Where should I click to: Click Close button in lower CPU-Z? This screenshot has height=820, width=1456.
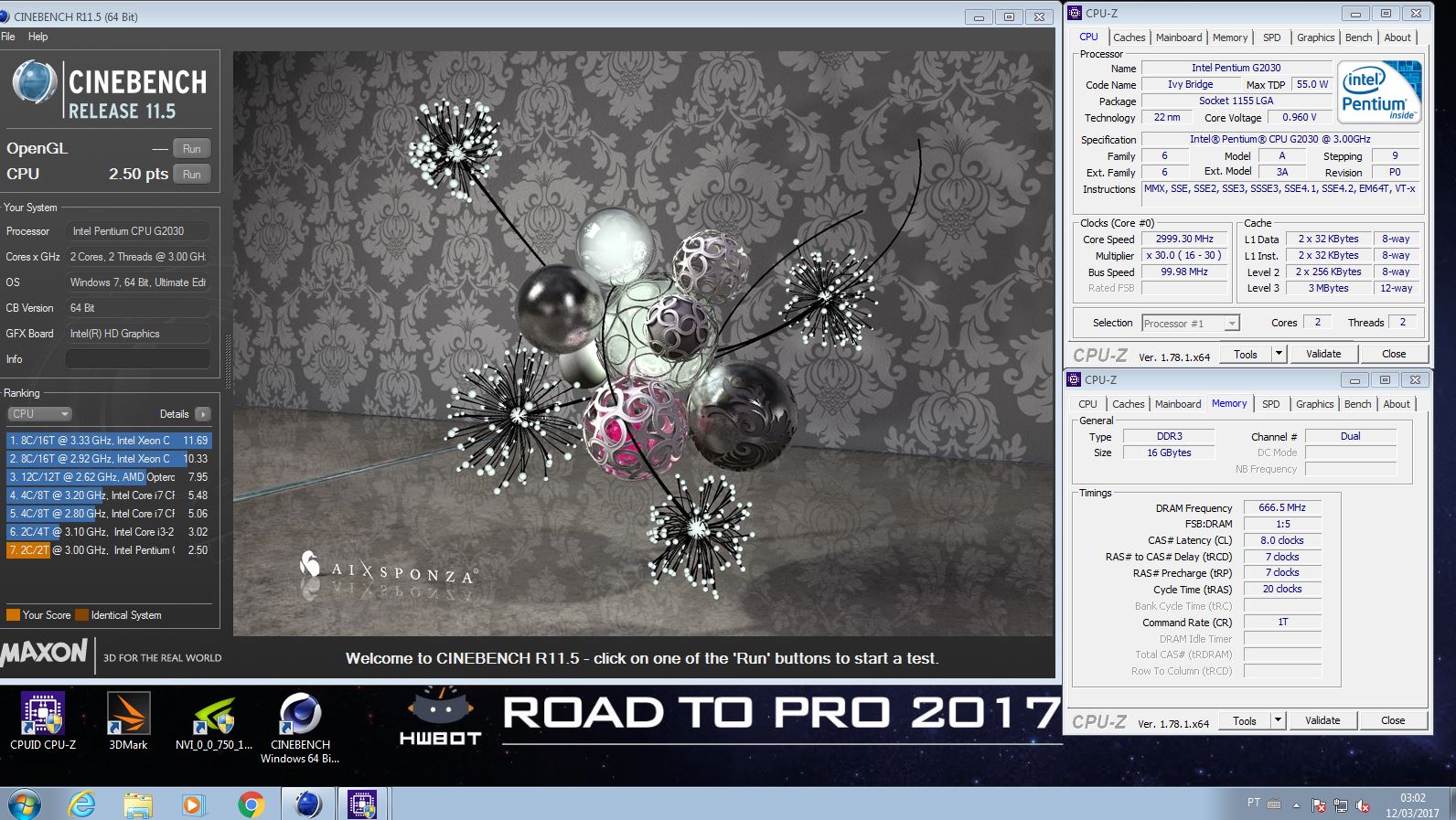[1393, 721]
